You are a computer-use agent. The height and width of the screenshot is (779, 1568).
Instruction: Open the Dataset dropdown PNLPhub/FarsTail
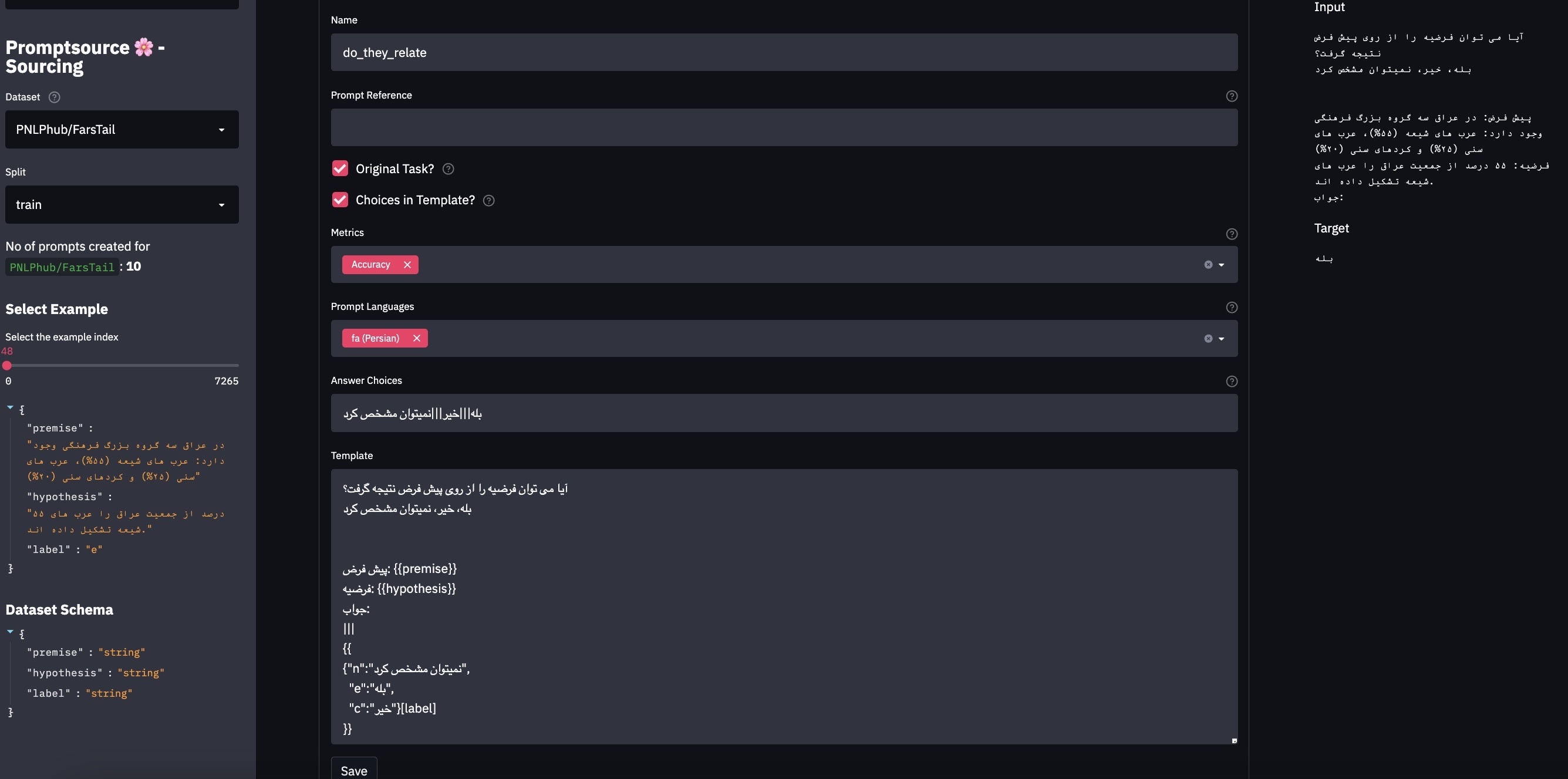pyautogui.click(x=122, y=130)
